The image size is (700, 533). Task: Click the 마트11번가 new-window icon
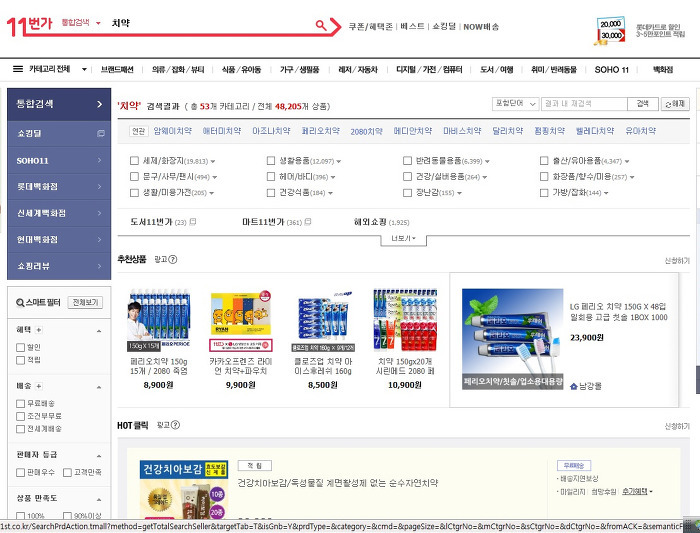pos(308,222)
